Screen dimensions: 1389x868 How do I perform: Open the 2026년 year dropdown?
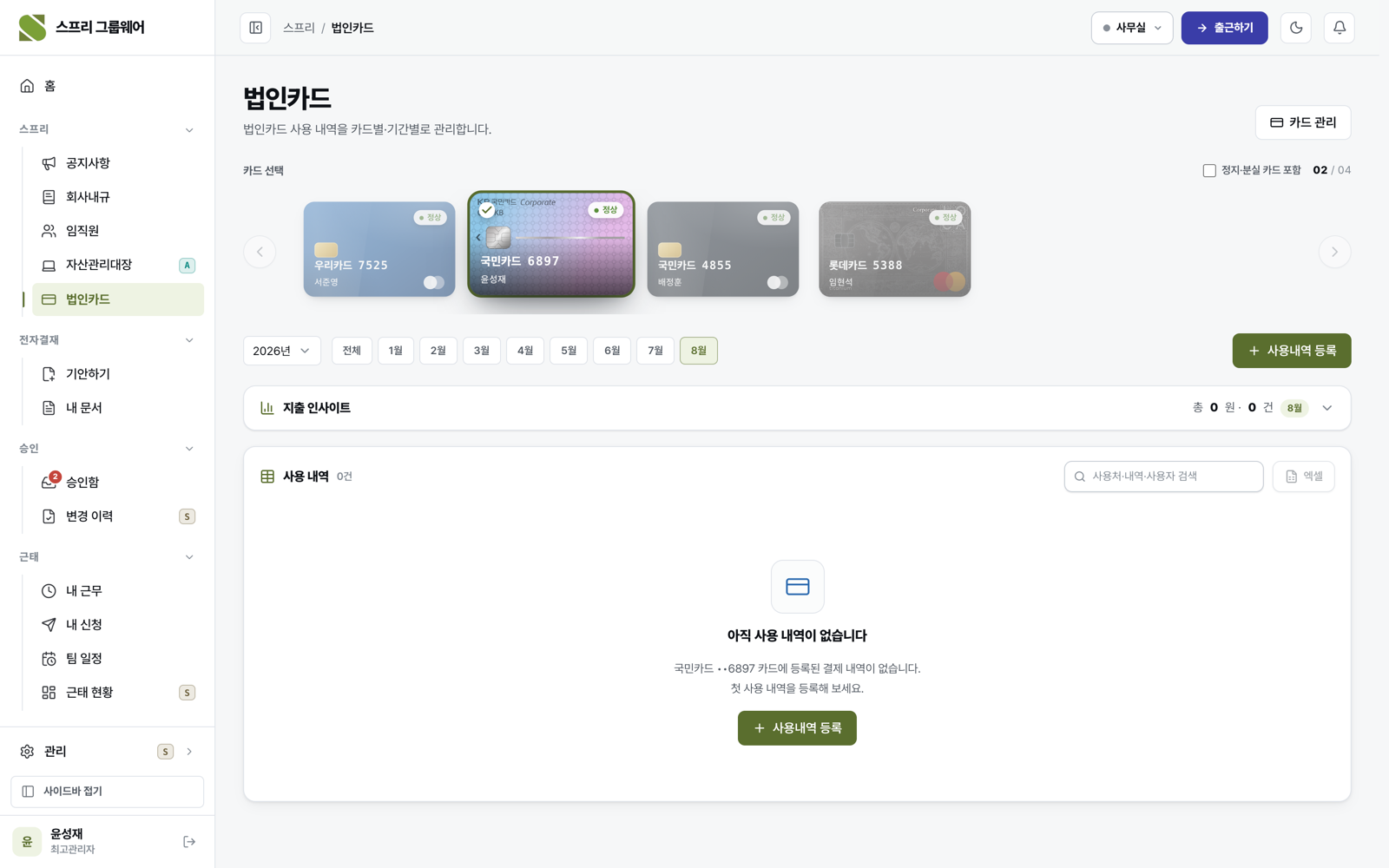(x=282, y=351)
